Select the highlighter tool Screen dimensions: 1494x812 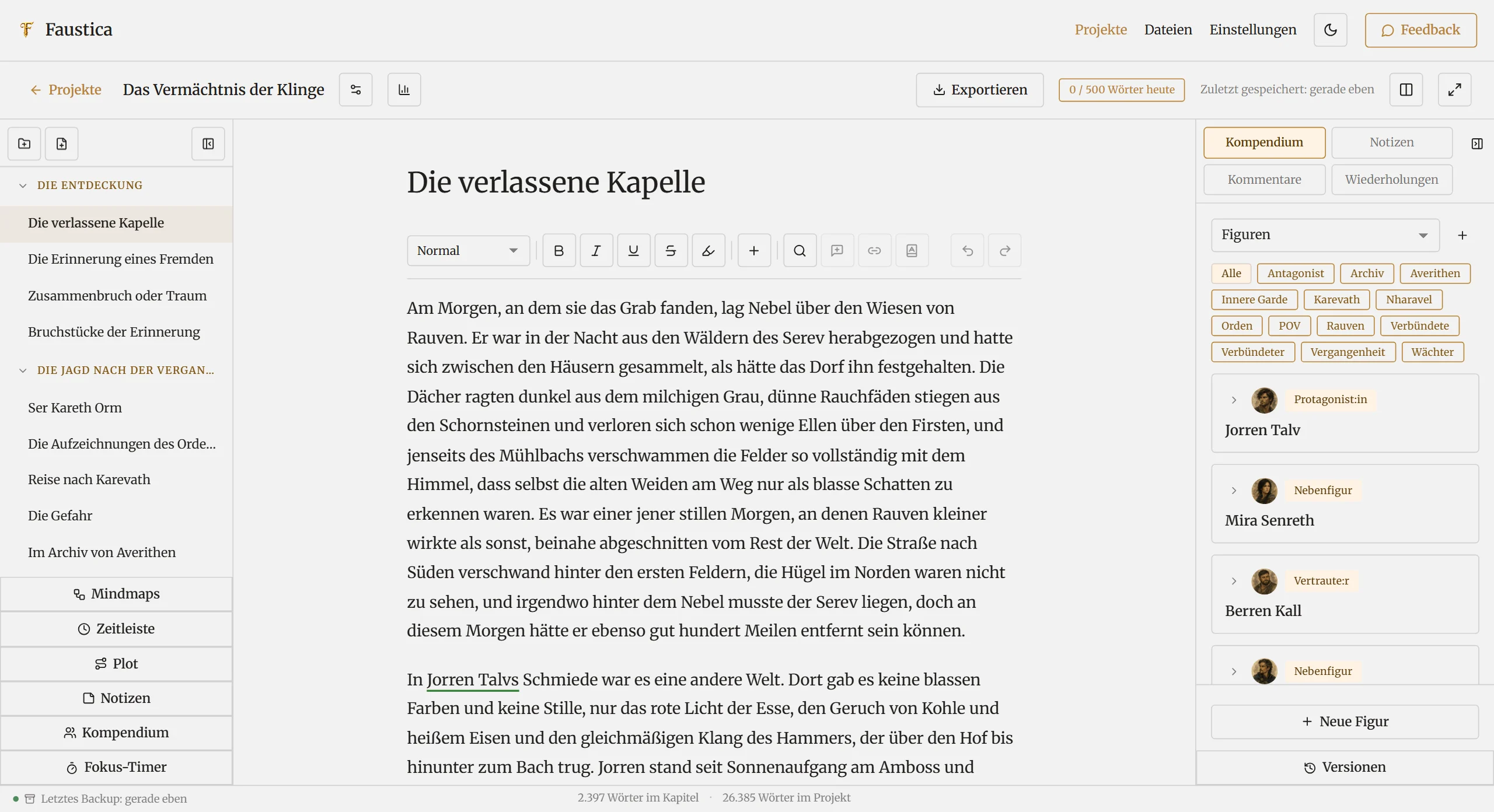click(x=708, y=250)
